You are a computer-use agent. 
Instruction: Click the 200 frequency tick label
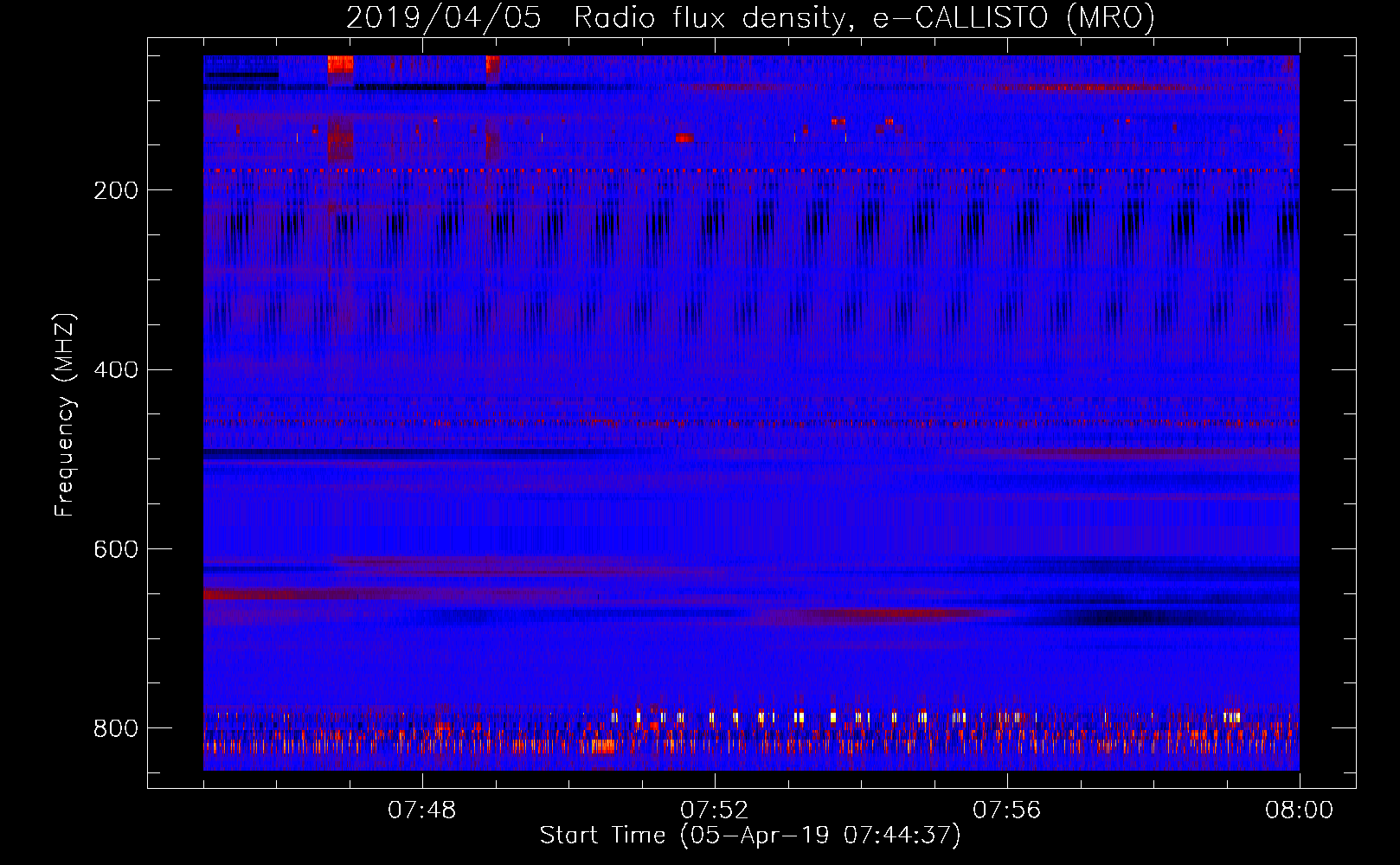pyautogui.click(x=116, y=190)
